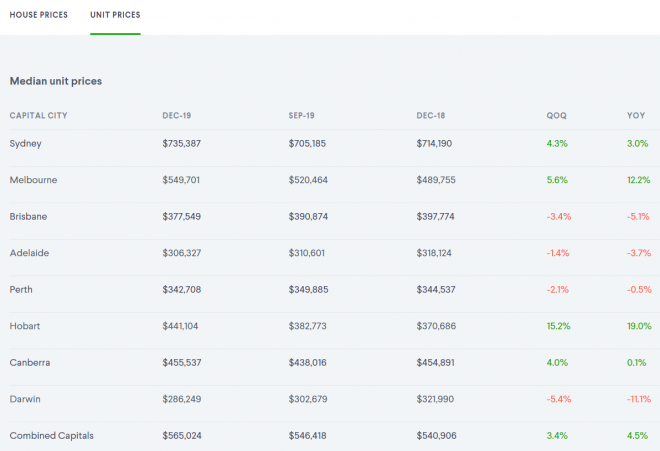Click Hobart's 19.0% YOY value
Screen dimensions: 660x451
coord(637,326)
